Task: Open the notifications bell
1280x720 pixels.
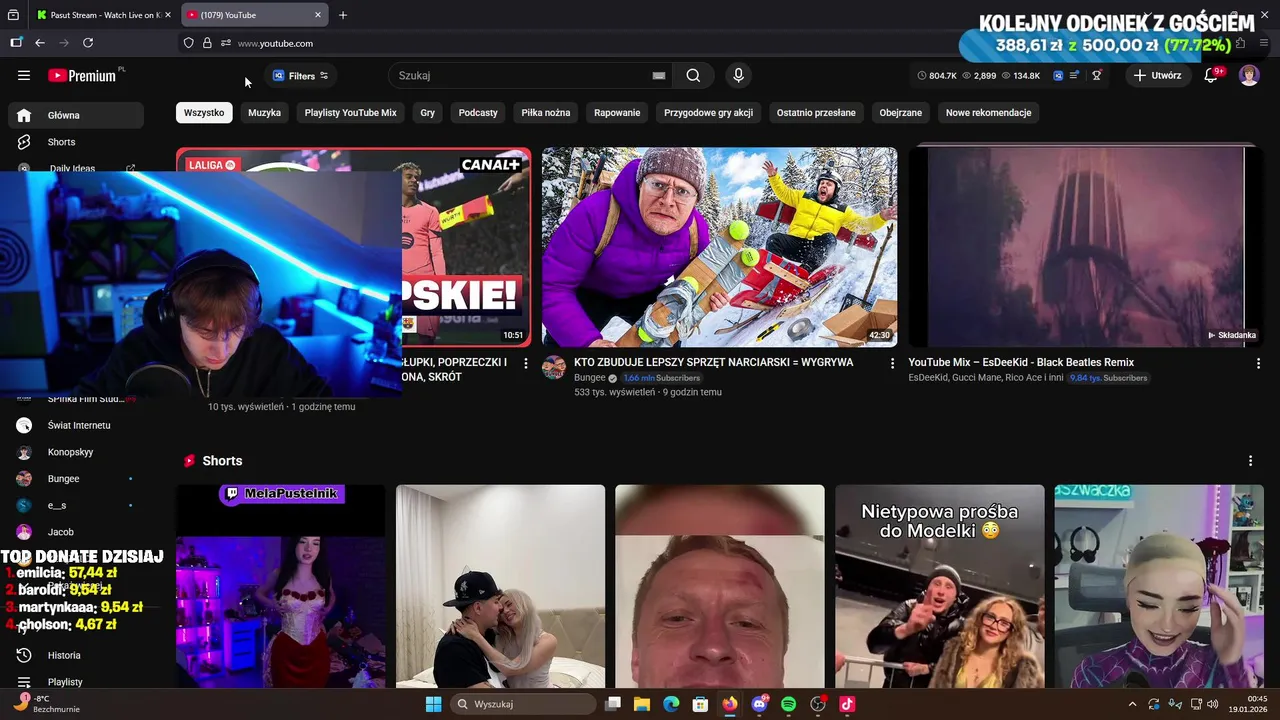Action: (x=1211, y=76)
